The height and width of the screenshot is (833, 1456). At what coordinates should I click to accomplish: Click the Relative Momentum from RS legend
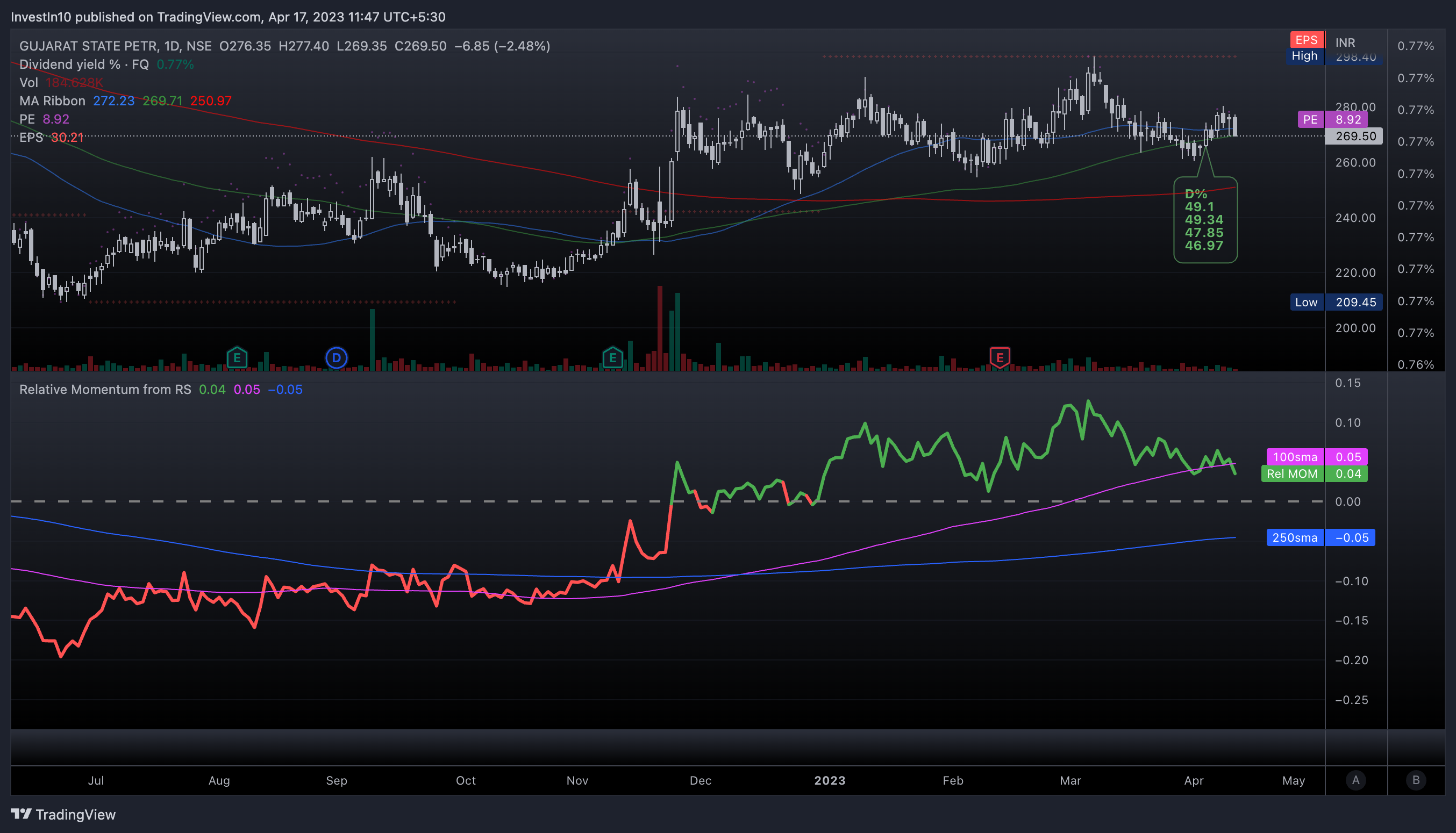161,389
